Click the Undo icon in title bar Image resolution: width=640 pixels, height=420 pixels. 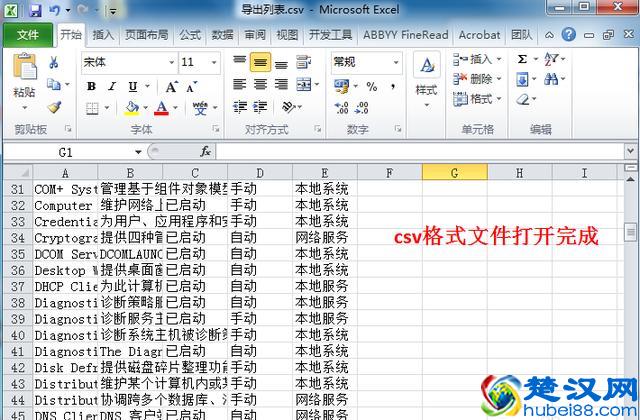pos(55,10)
